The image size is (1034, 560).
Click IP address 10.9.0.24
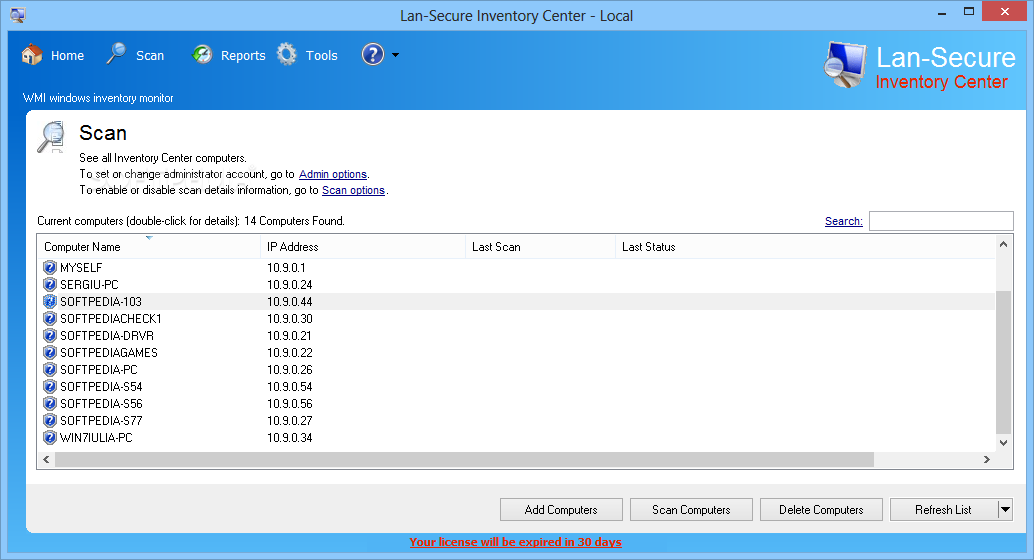289,284
